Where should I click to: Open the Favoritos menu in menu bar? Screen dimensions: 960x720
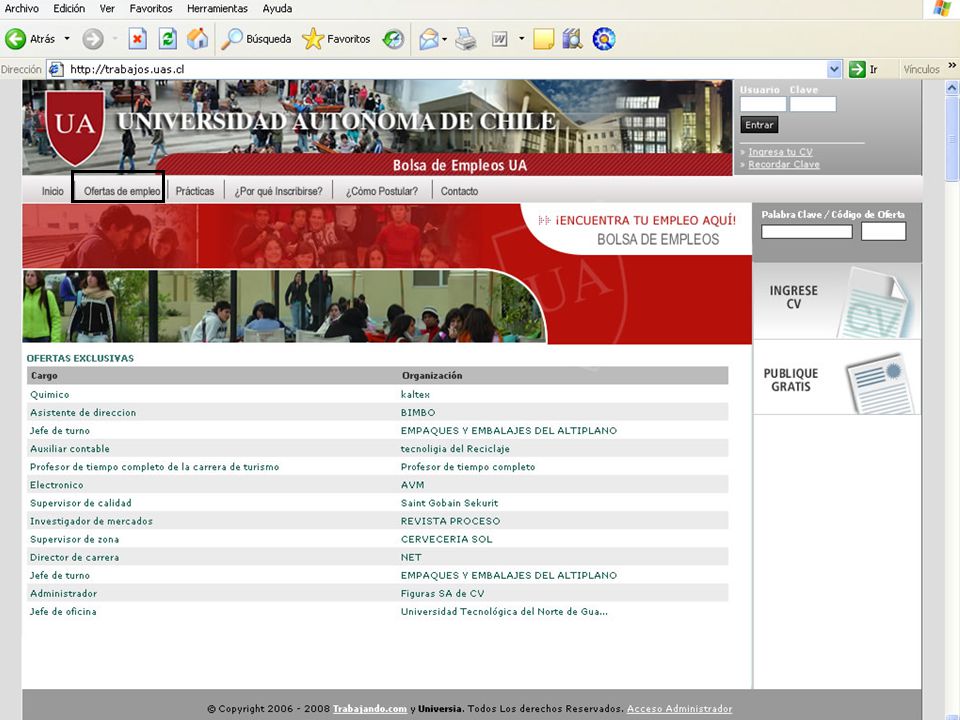[151, 9]
